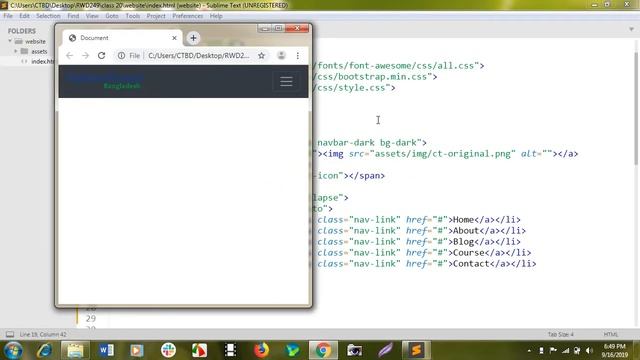
Task: Show hidden system tray icons
Action: click(529, 351)
